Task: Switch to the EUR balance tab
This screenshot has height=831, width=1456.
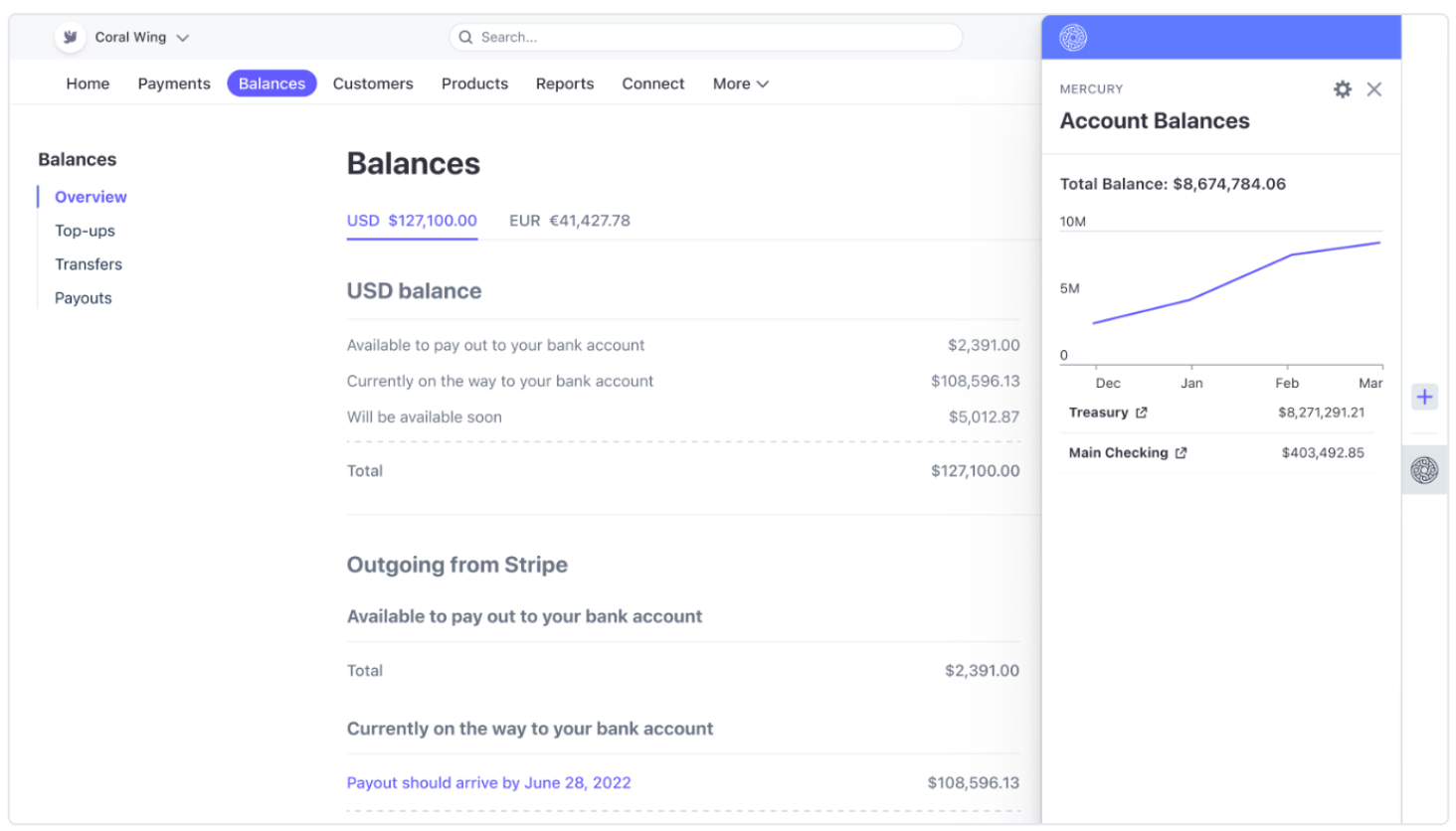Action: click(x=569, y=221)
